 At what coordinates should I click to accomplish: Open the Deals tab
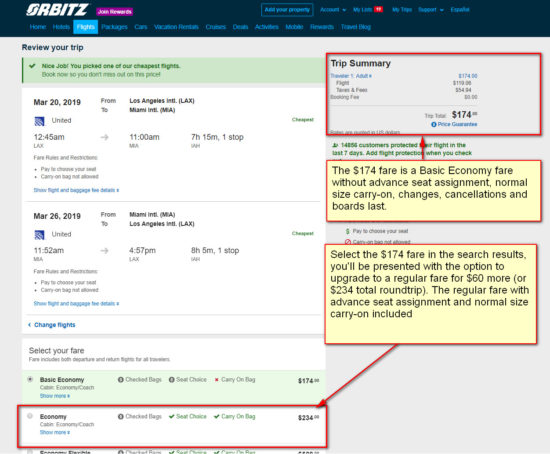pos(240,27)
